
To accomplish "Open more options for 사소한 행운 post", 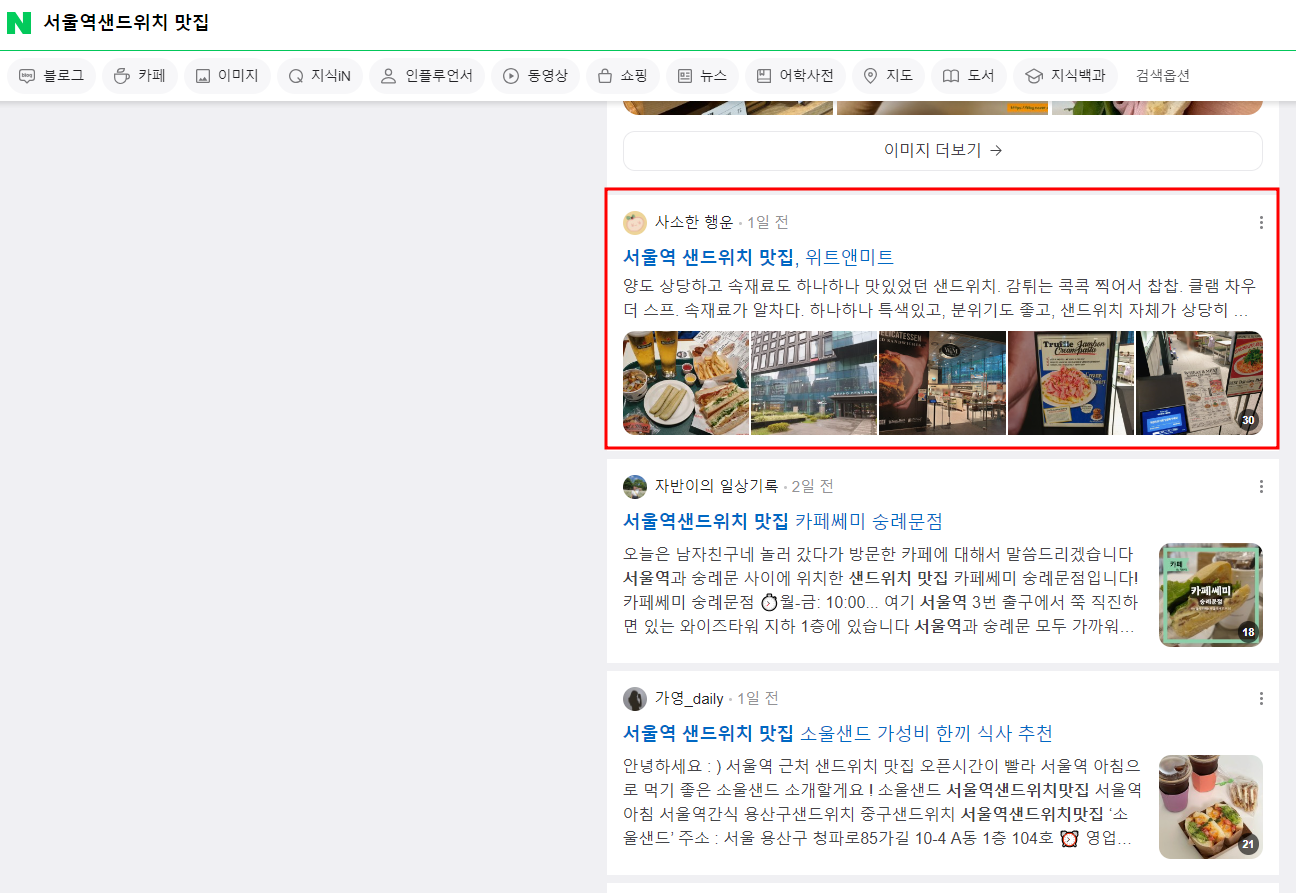I will point(1261,222).
